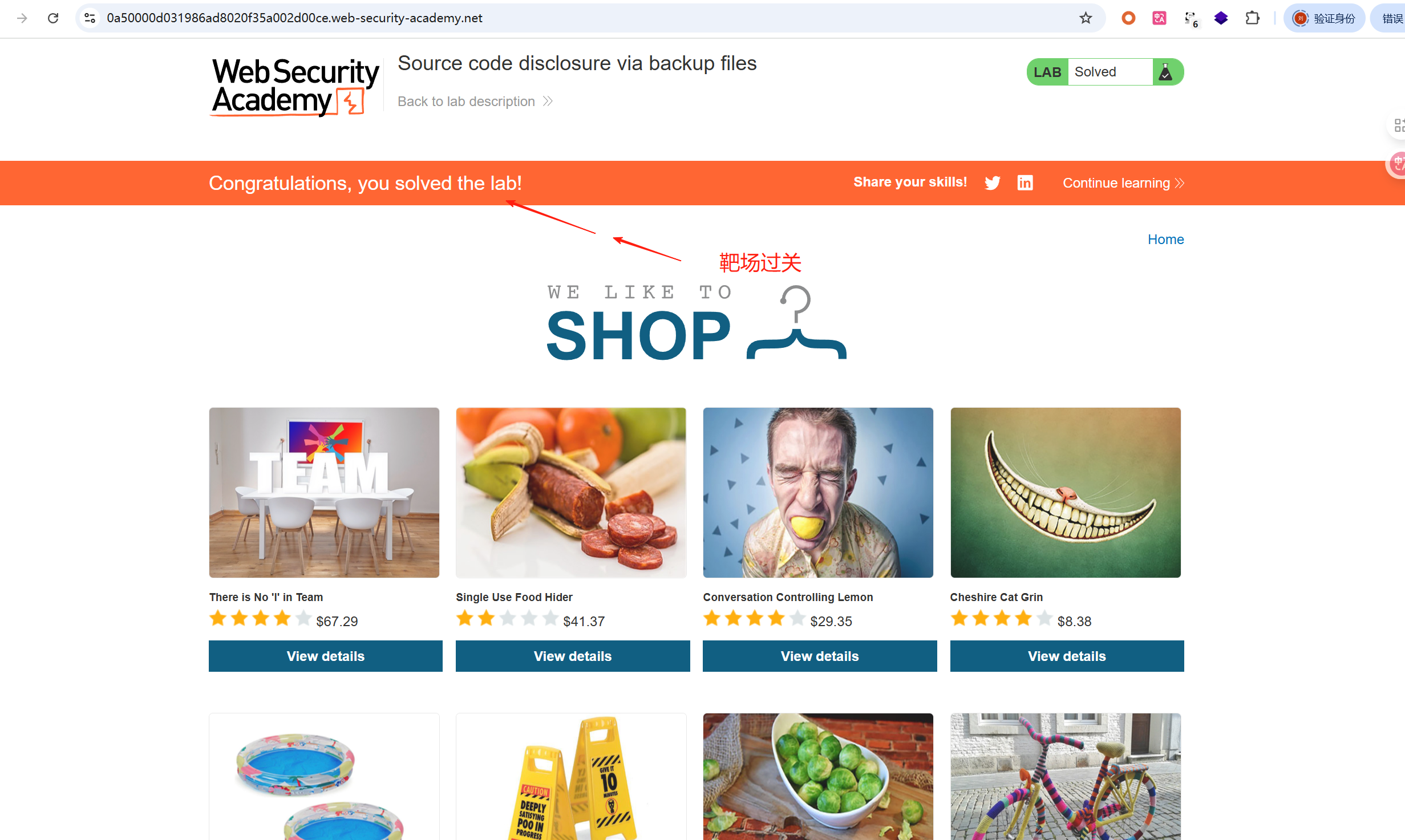Share on LinkedIn via banner icon
This screenshot has height=840, width=1405.
point(1025,182)
